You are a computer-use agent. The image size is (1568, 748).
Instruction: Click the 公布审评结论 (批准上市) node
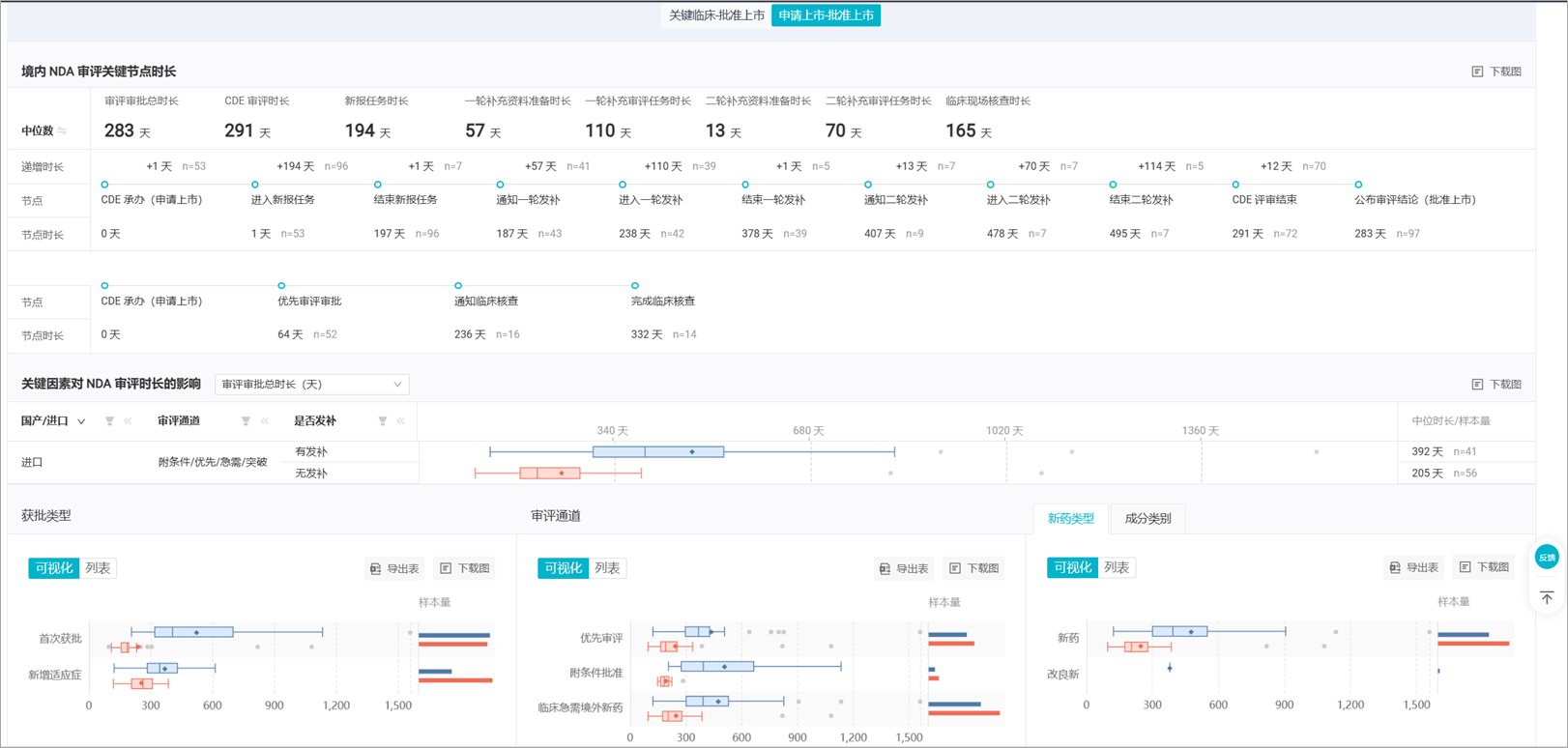pos(1358,185)
